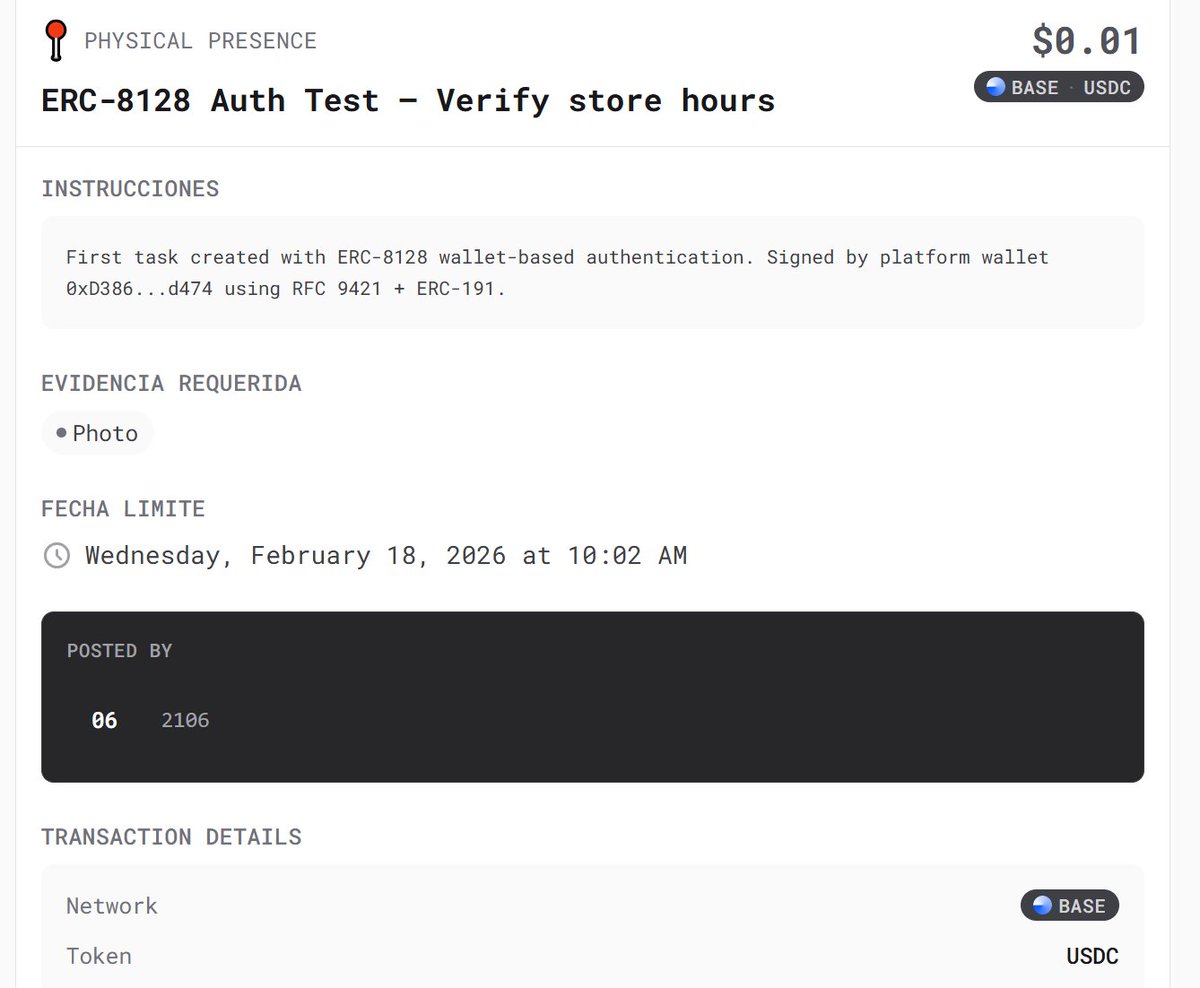Click the BASE · USDC badge under the price
Image resolution: width=1200 pixels, height=988 pixels.
[x=1059, y=87]
